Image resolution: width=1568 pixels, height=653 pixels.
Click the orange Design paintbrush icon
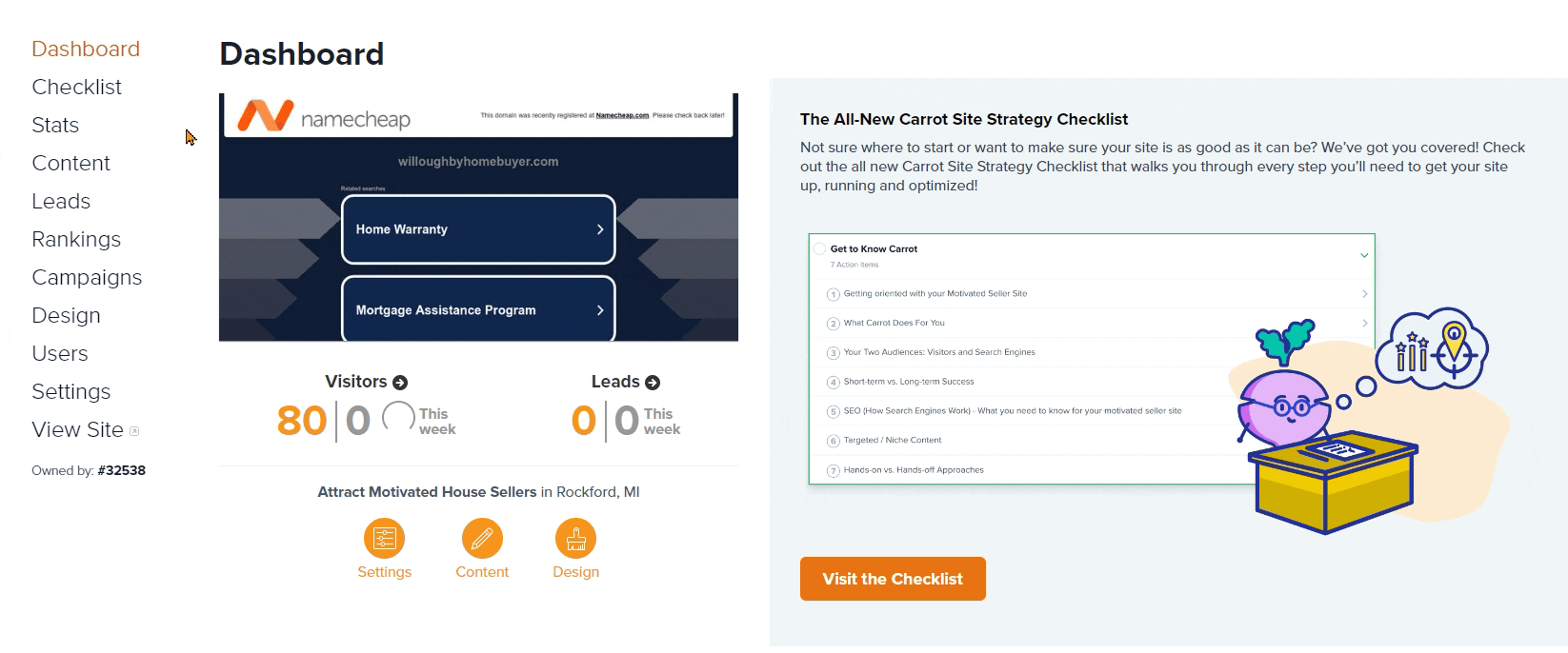click(575, 539)
